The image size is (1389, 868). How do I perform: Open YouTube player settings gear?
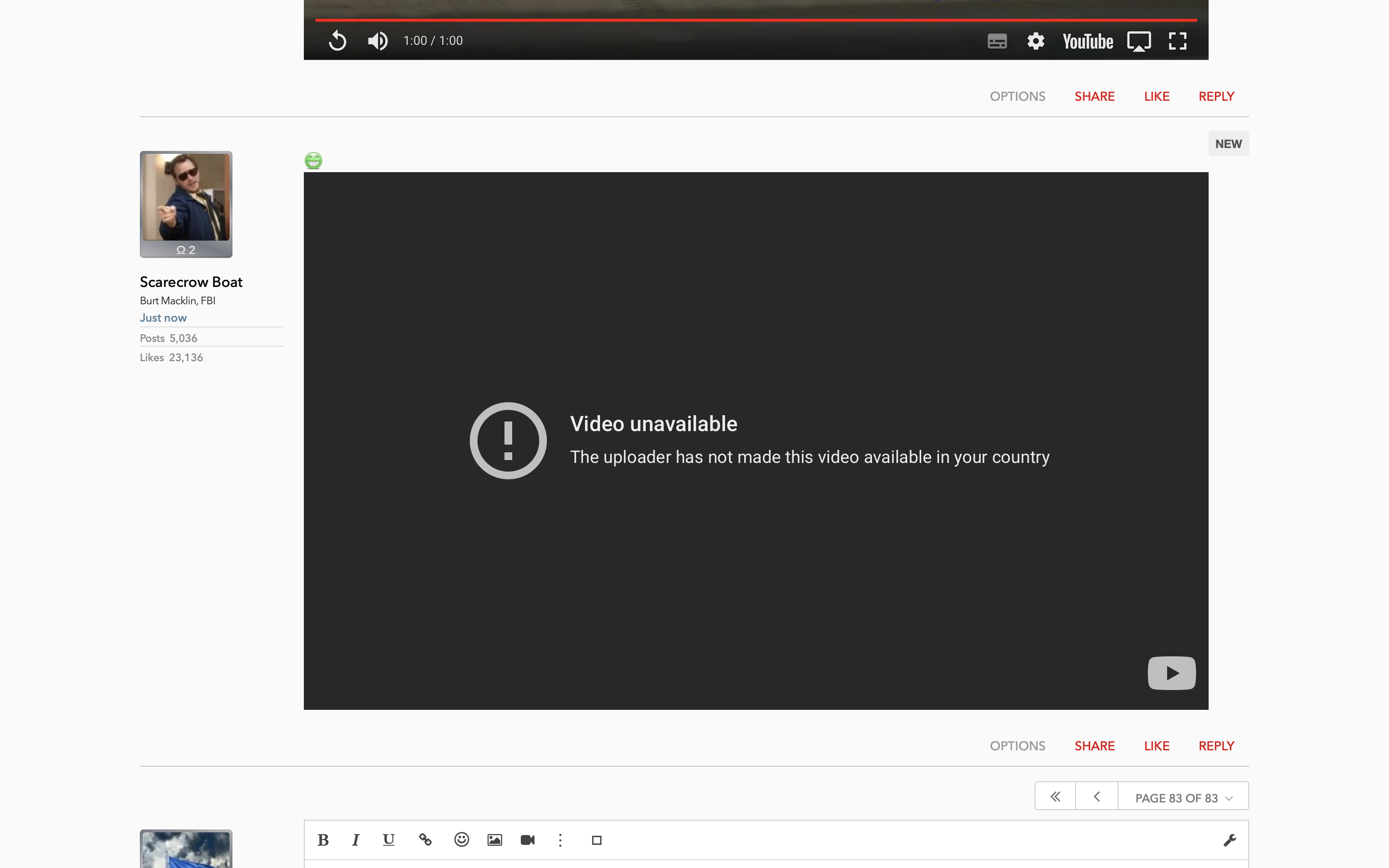pos(1035,41)
